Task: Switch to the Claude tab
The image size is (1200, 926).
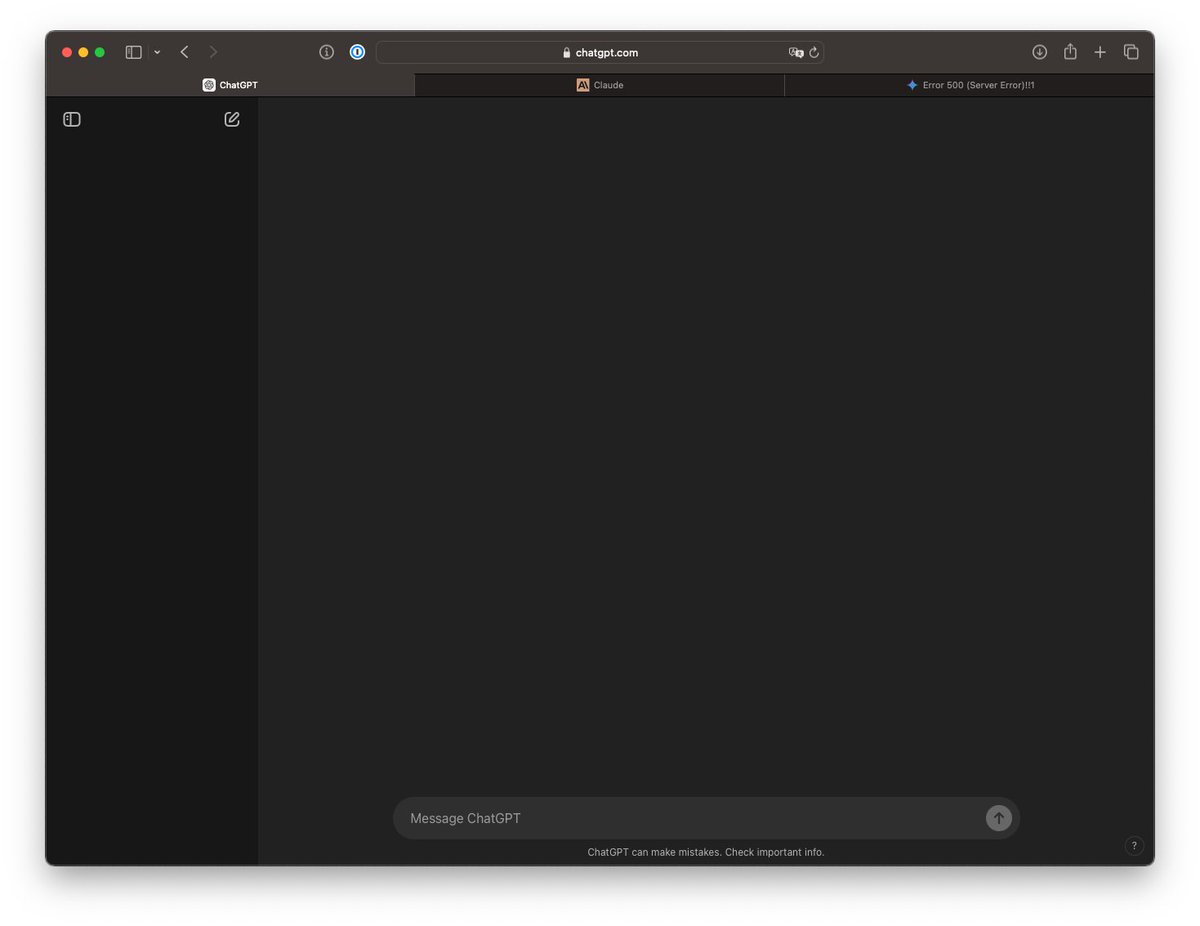Action: pos(600,85)
